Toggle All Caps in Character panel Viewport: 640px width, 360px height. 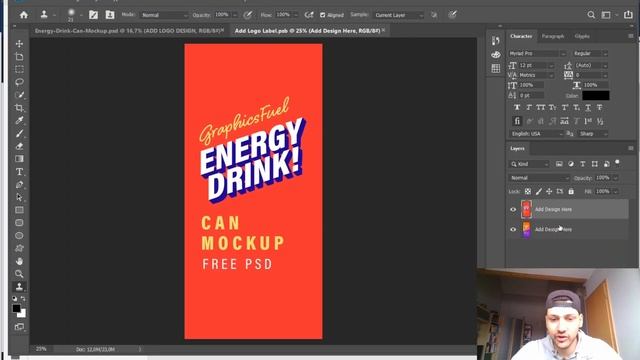(x=541, y=107)
